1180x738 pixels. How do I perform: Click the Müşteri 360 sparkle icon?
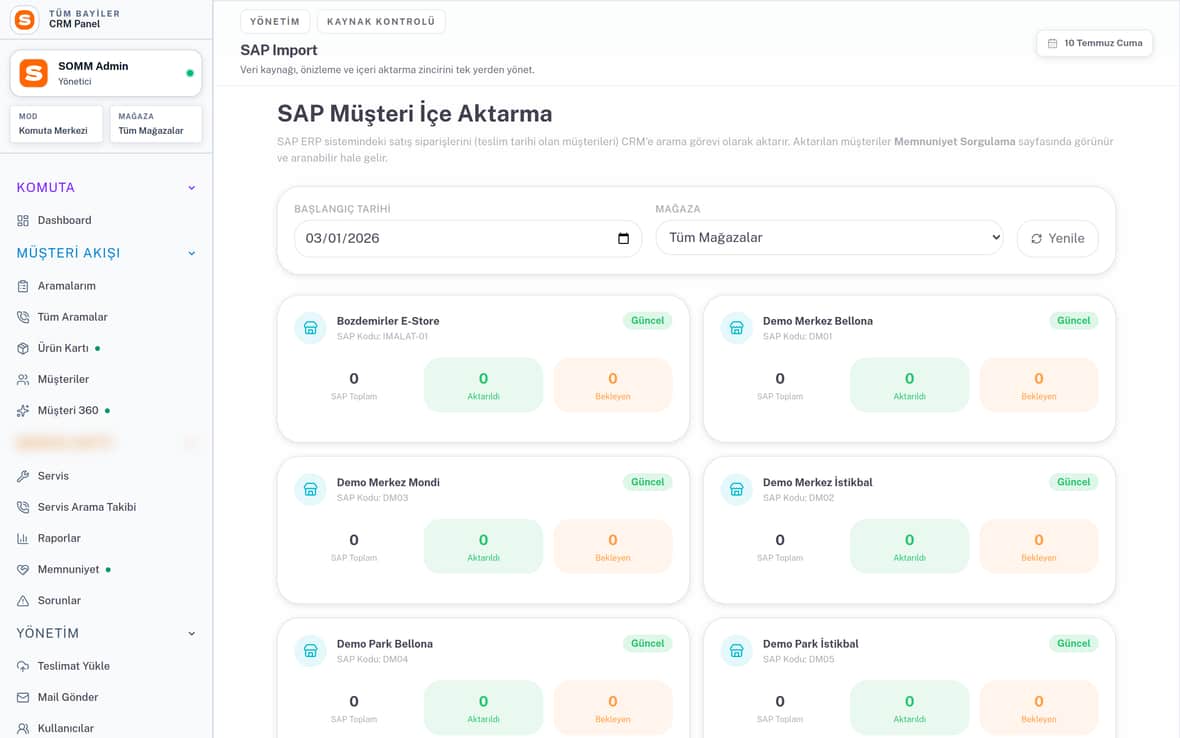(x=23, y=411)
